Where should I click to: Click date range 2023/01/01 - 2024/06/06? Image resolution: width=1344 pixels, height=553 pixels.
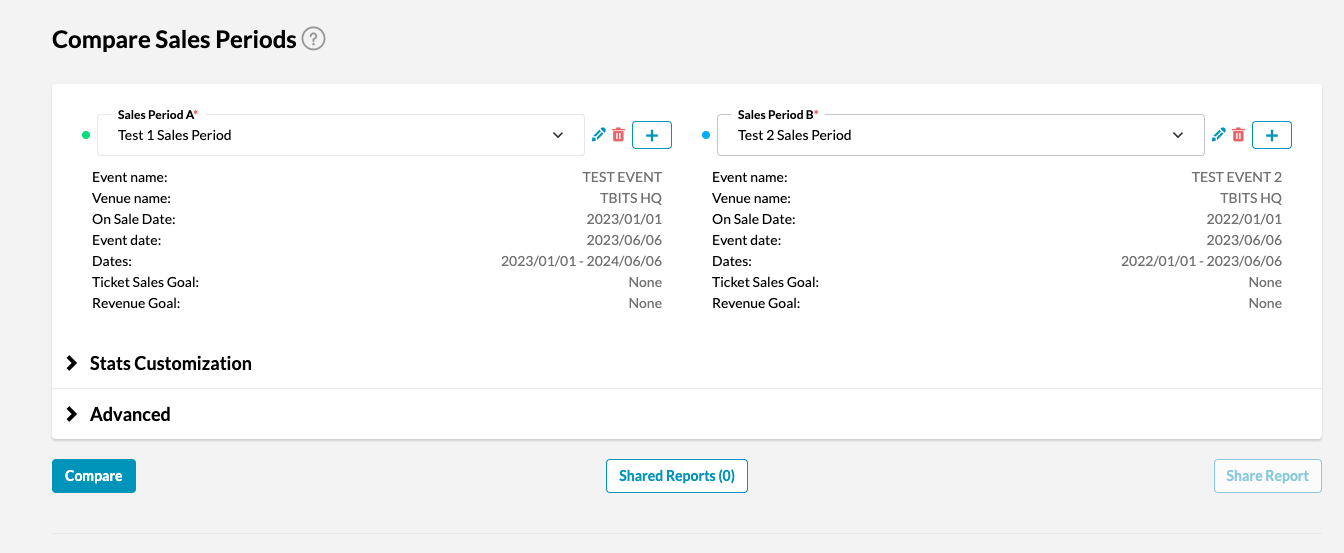[x=581, y=261]
